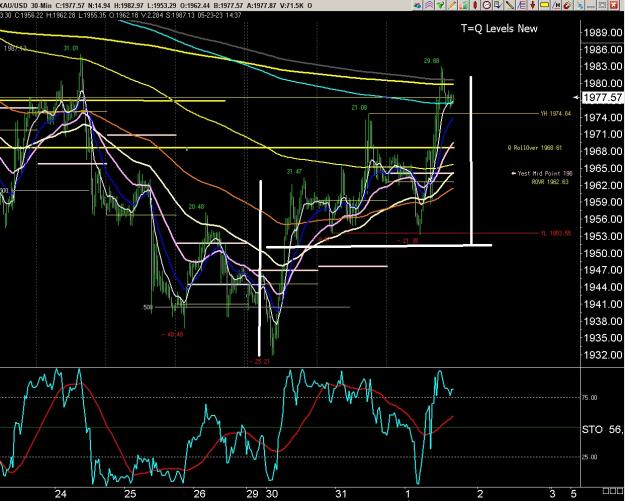Screen dimensions: 625x501
Task: Click the 'T=Q Levels New' chart annotation
Action: [499, 28]
